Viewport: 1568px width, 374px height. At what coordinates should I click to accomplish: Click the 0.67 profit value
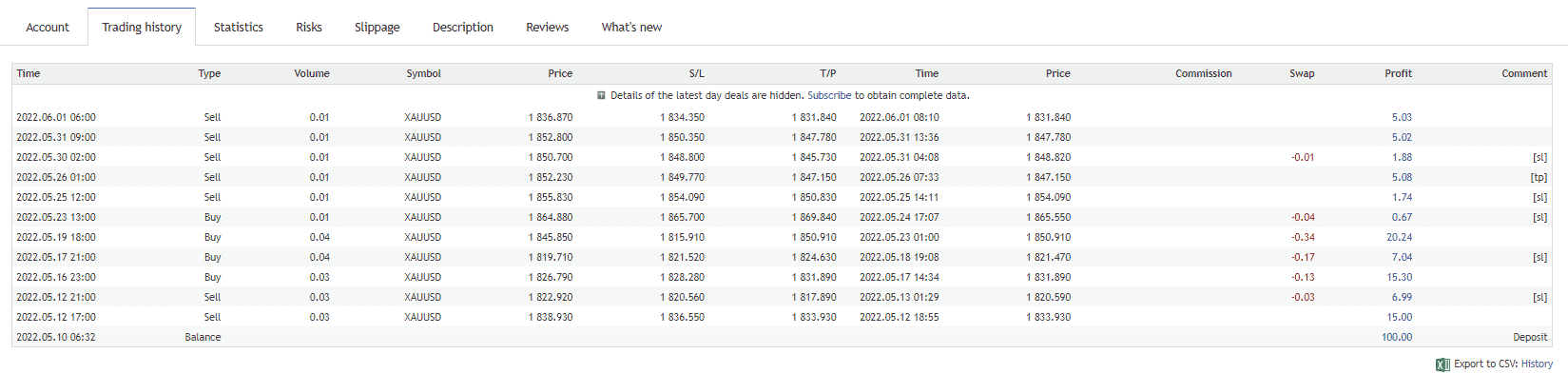[x=1402, y=217]
